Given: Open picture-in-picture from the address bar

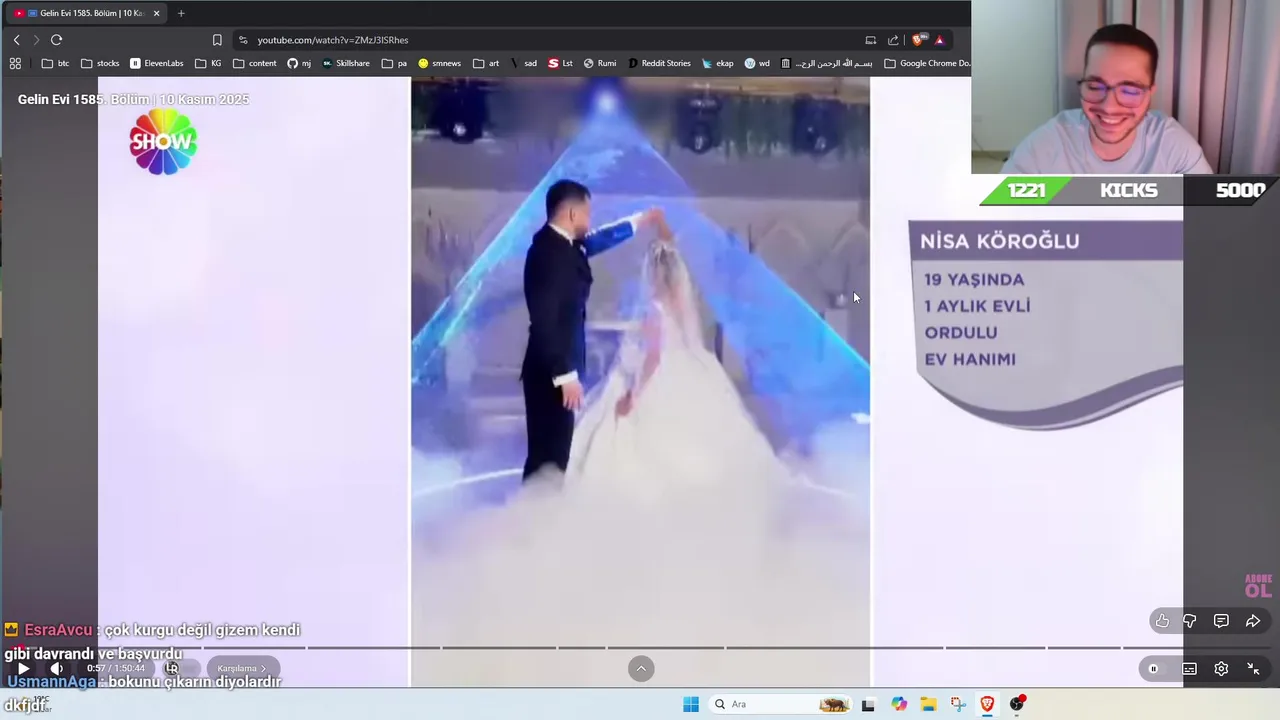Looking at the screenshot, I should click(870, 40).
